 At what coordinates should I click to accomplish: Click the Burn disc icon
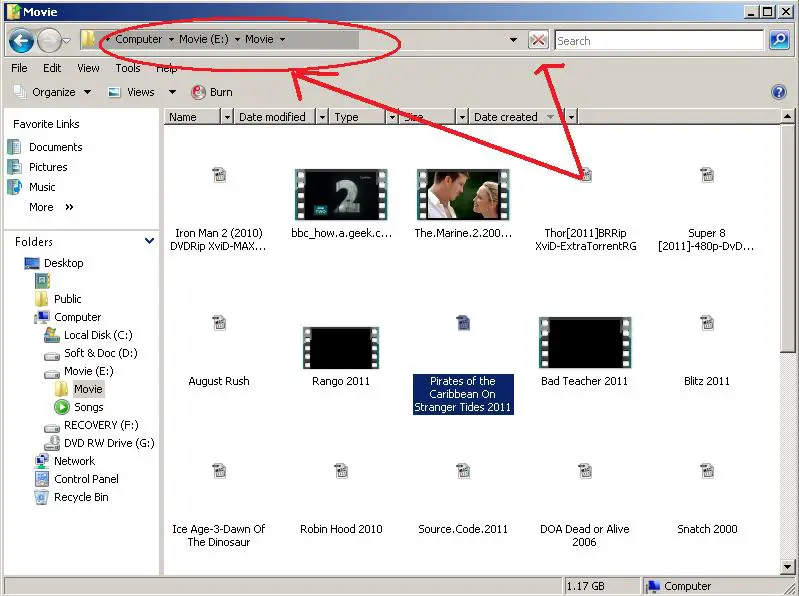pos(198,92)
